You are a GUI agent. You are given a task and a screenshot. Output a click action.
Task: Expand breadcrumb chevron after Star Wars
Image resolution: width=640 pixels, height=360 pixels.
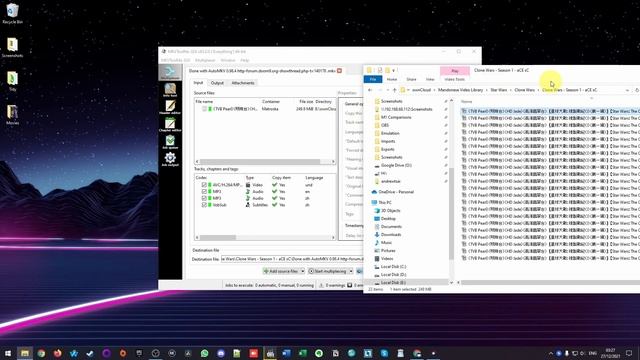click(510, 90)
